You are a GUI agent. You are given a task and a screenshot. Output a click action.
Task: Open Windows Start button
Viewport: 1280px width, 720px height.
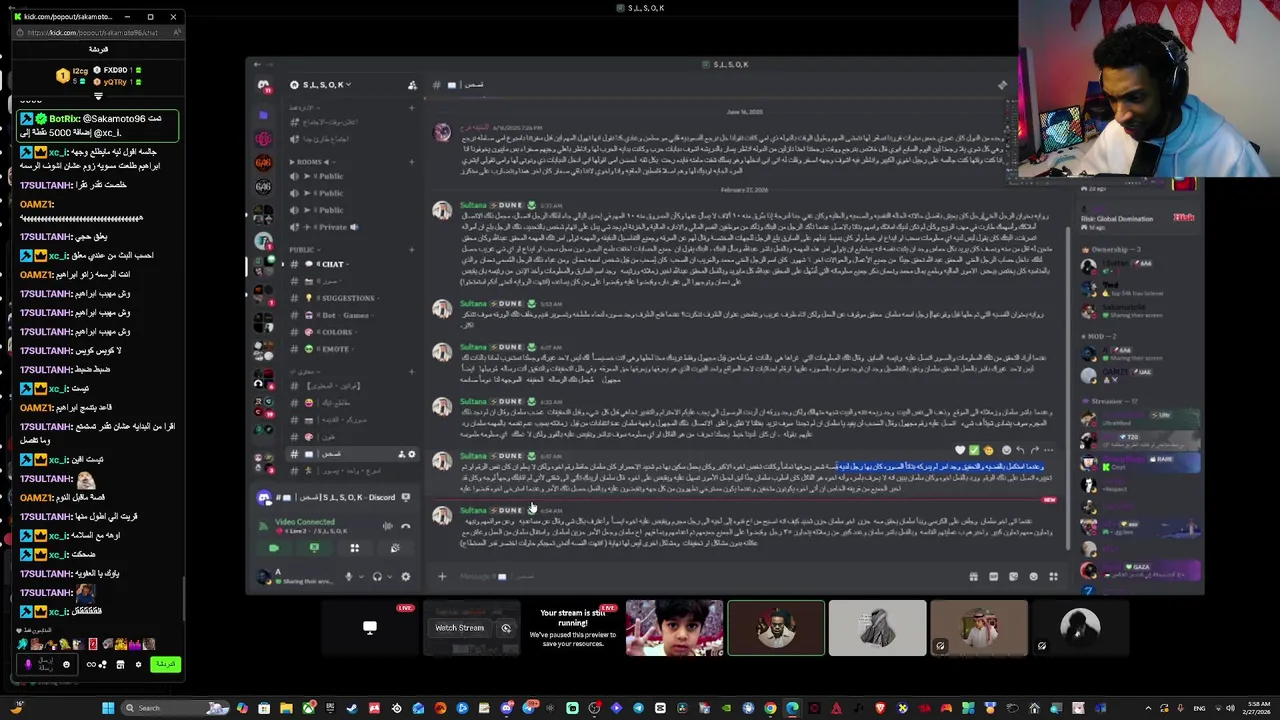pyautogui.click(x=108, y=708)
